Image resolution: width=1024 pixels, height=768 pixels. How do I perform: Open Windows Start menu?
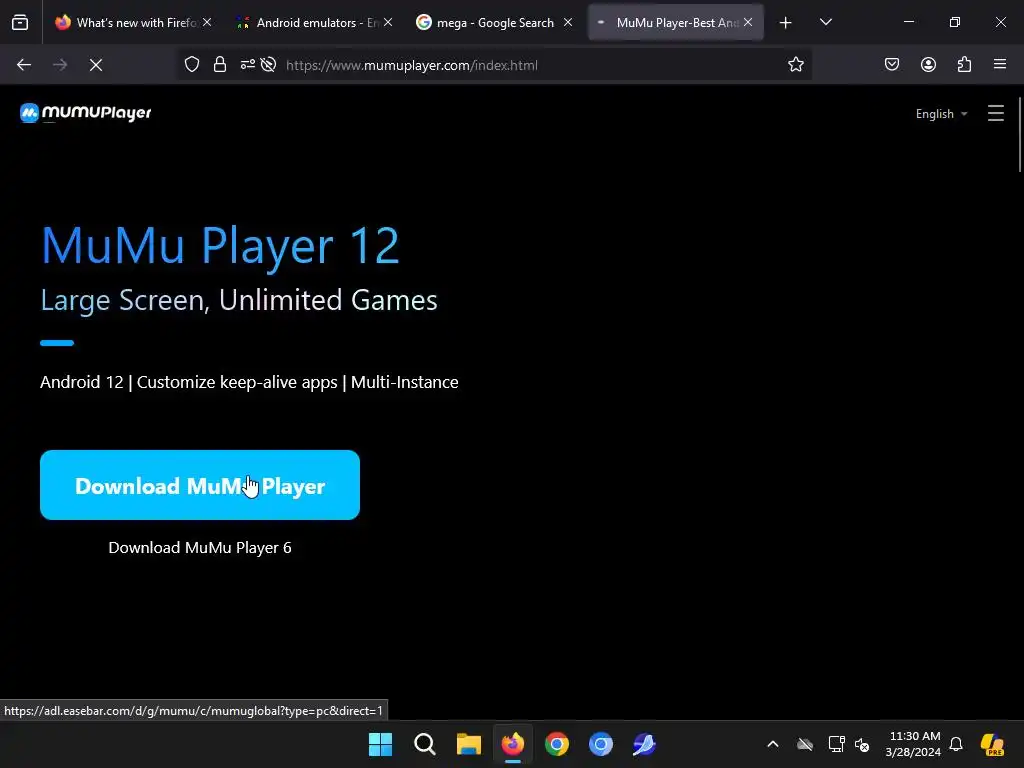pyautogui.click(x=380, y=744)
